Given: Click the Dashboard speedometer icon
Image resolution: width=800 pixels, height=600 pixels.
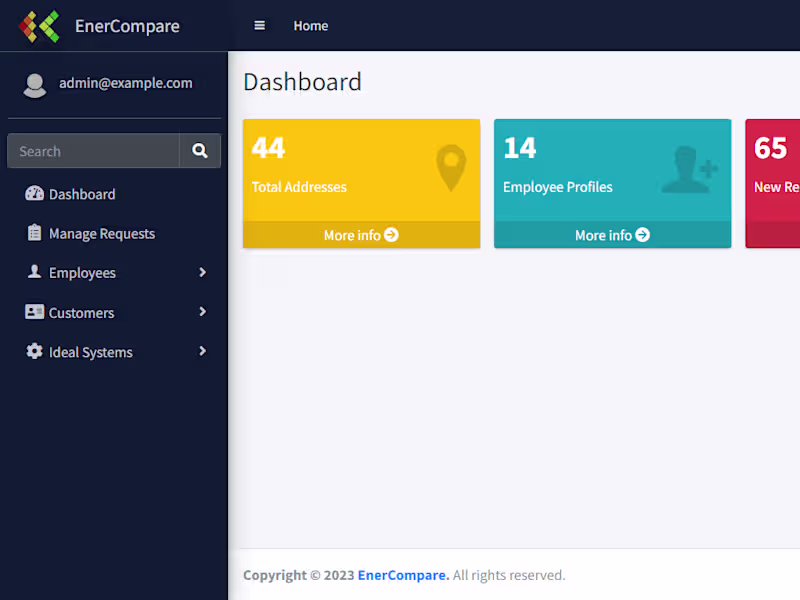Looking at the screenshot, I should pyautogui.click(x=34, y=193).
